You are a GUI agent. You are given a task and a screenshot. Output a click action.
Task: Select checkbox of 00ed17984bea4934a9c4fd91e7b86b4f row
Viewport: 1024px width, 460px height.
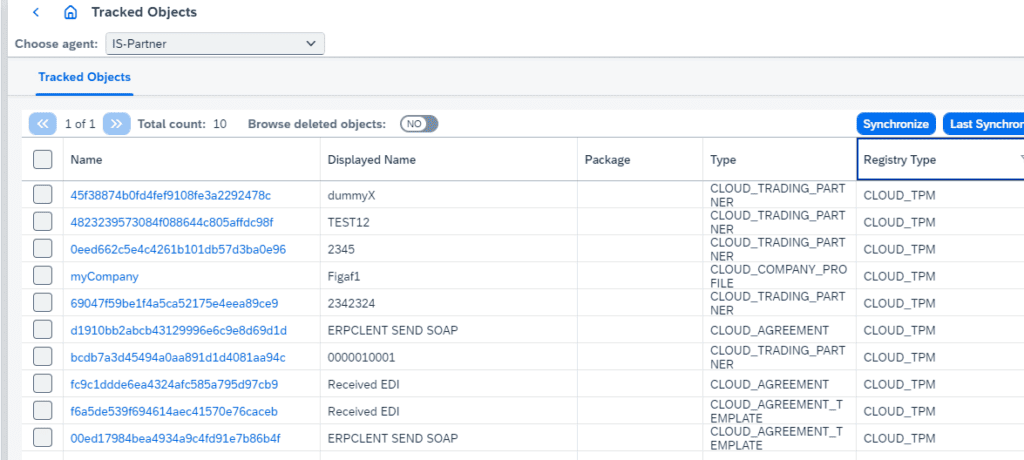pos(42,438)
